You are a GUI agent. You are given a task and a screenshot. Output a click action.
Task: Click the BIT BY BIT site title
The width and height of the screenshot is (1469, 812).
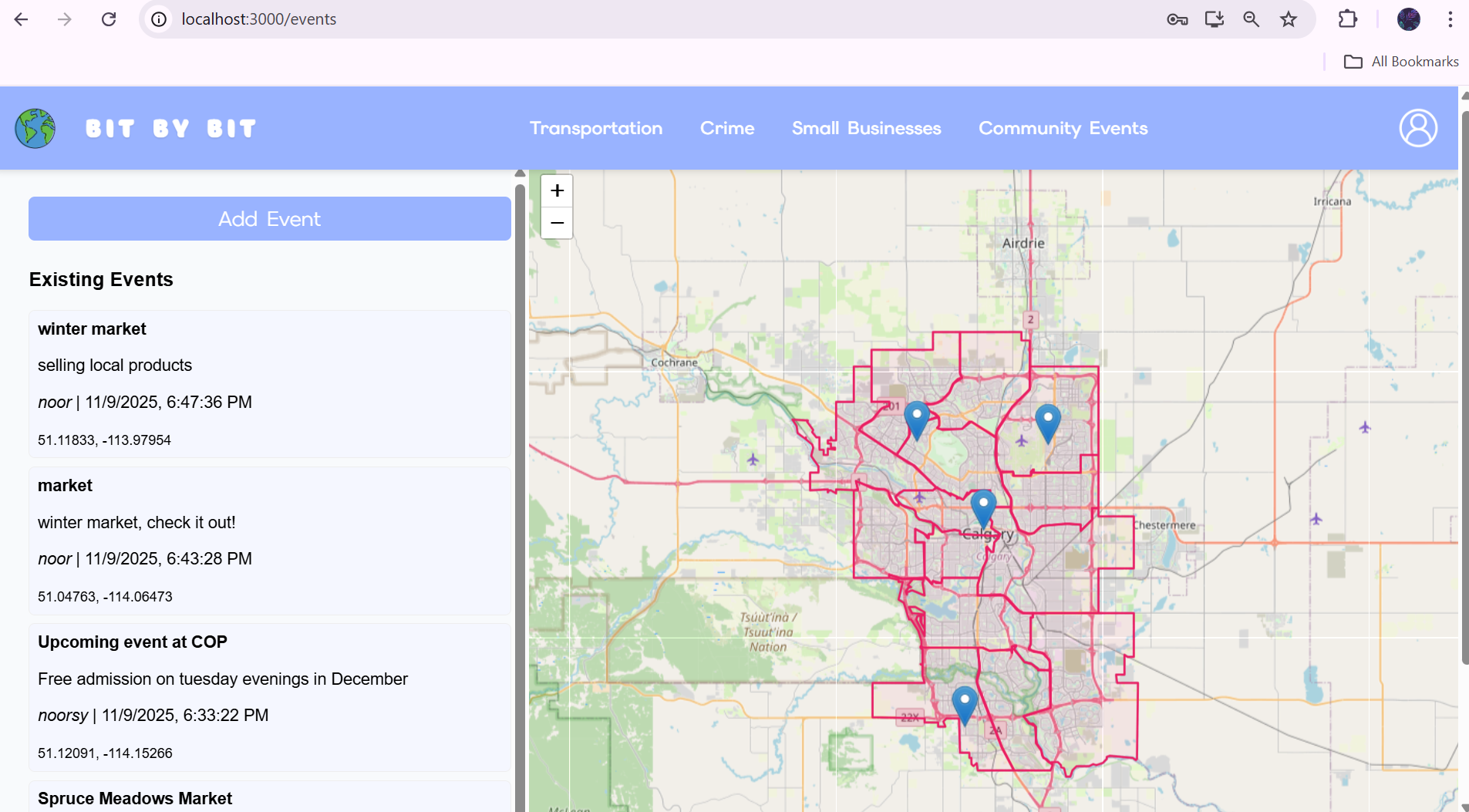[x=170, y=129]
